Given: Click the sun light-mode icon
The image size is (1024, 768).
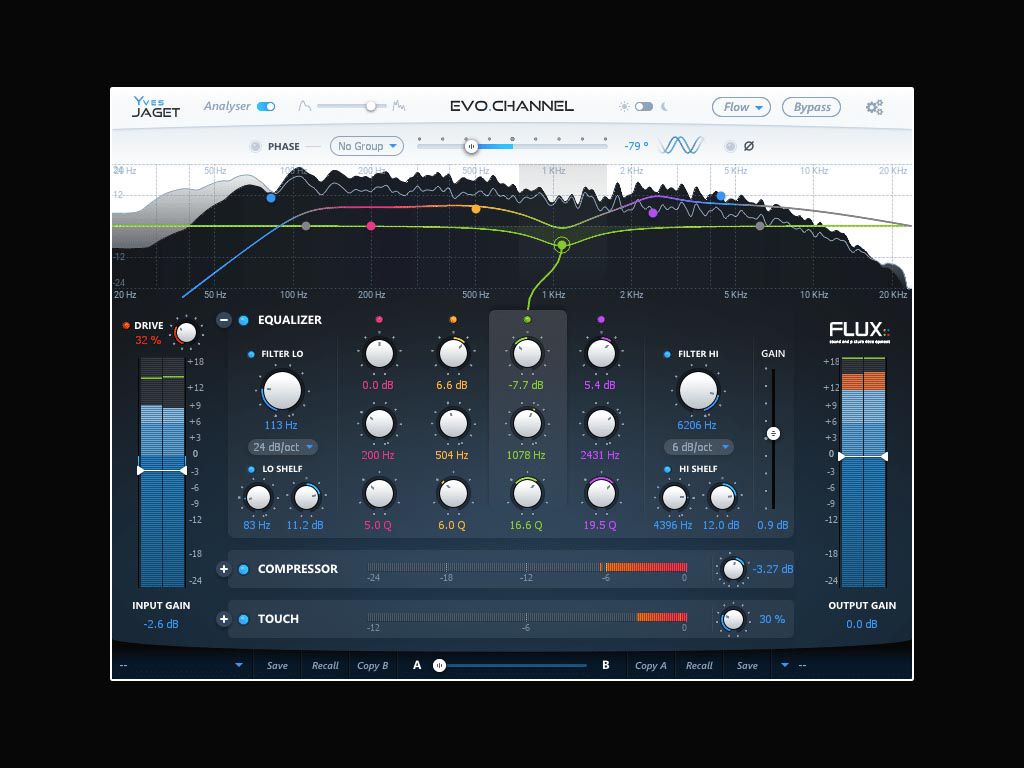Looking at the screenshot, I should click(624, 106).
